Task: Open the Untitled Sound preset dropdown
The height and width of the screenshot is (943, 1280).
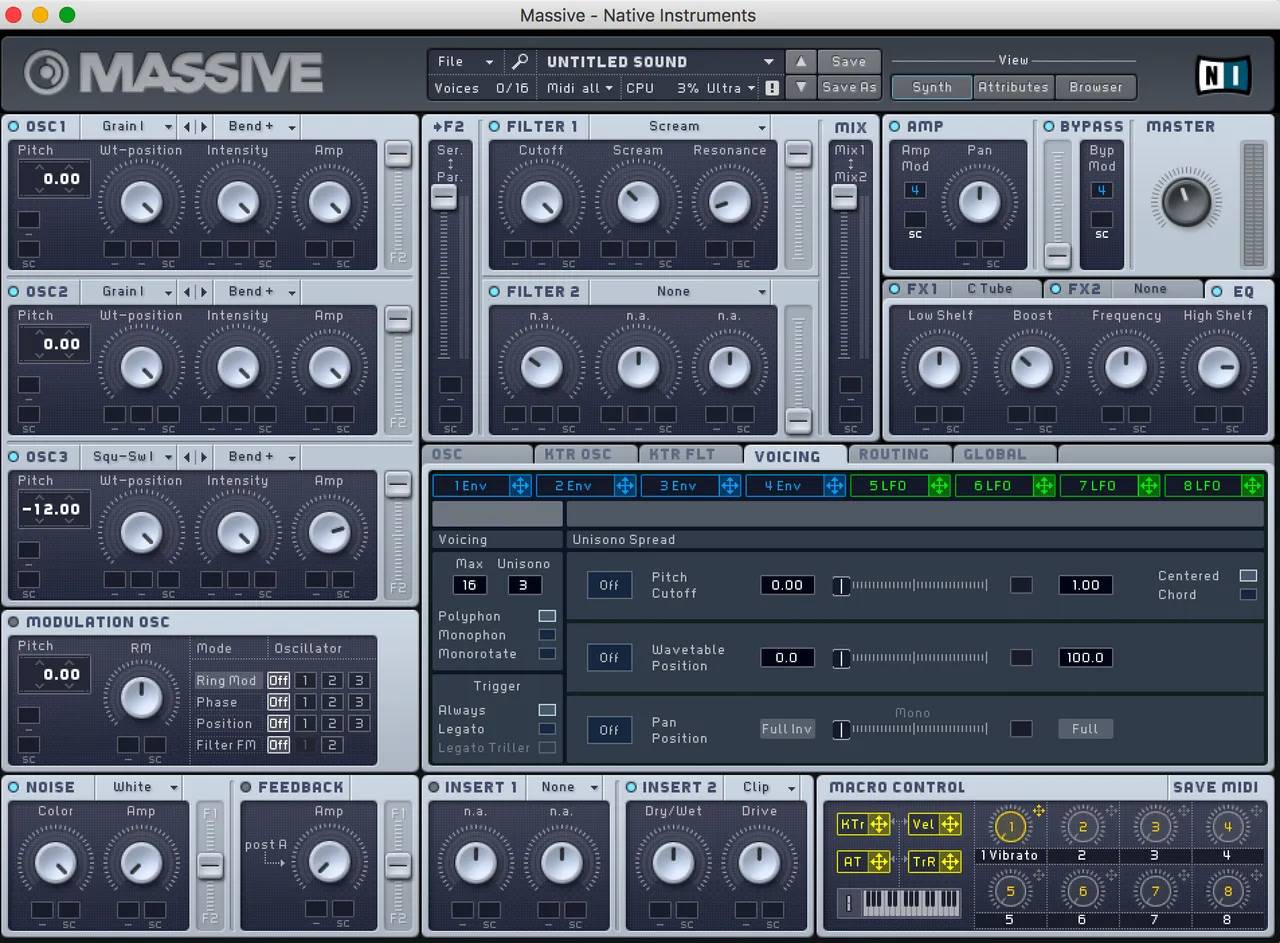Action: coord(658,61)
